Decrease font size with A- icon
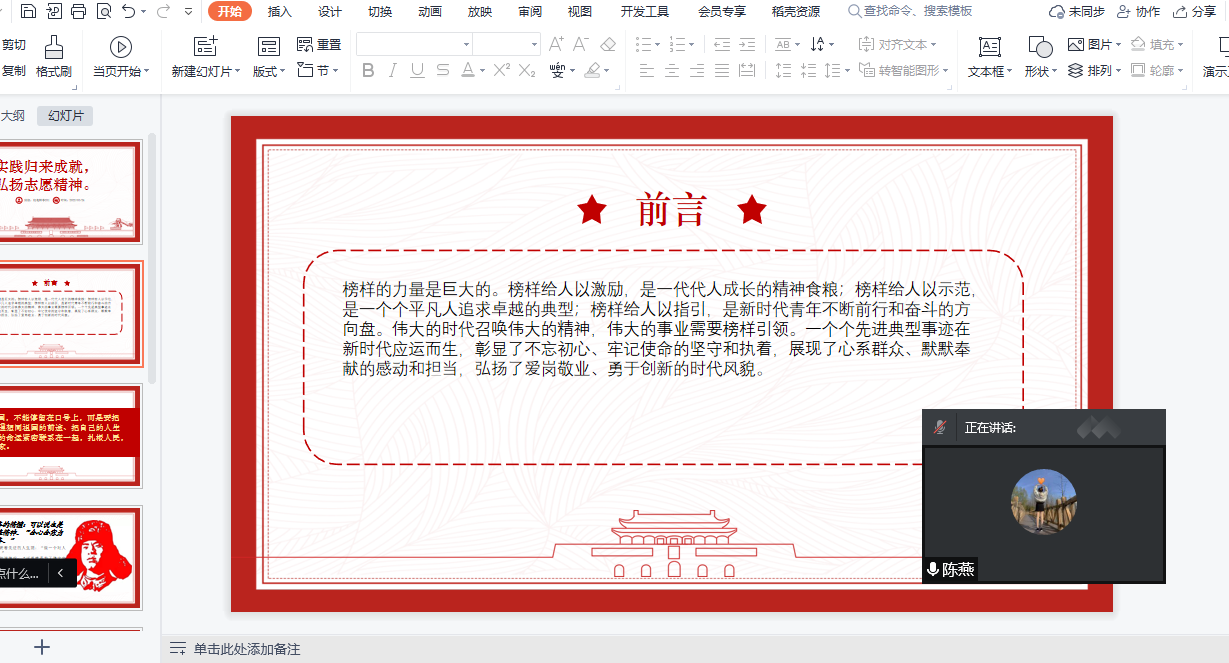The image size is (1229, 663). click(582, 45)
